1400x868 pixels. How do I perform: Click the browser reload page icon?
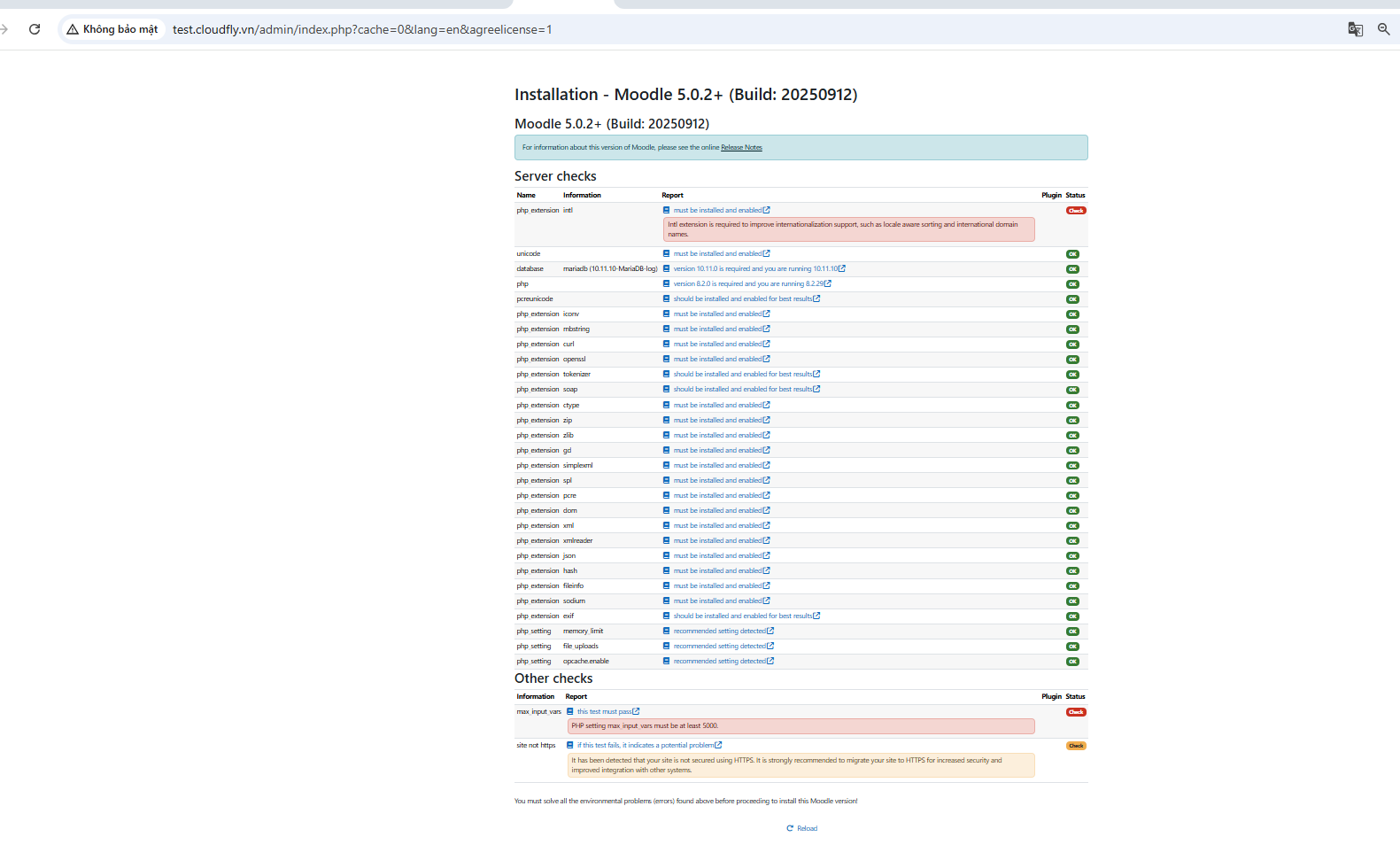point(35,29)
